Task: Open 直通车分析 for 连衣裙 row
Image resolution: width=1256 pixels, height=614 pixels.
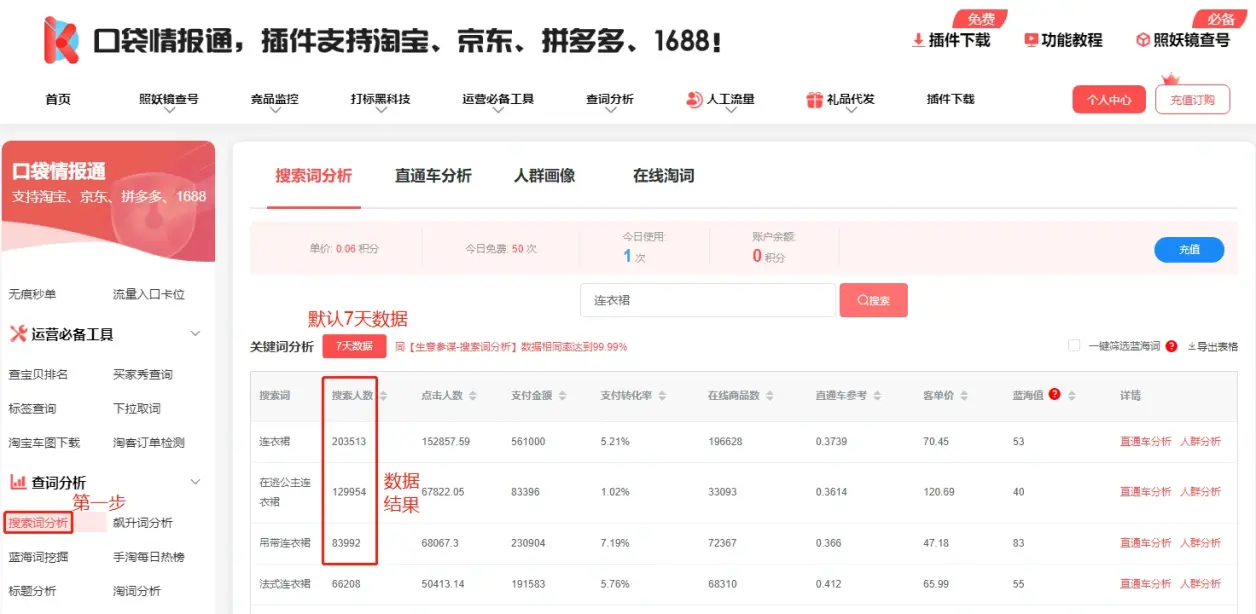Action: (x=1146, y=441)
